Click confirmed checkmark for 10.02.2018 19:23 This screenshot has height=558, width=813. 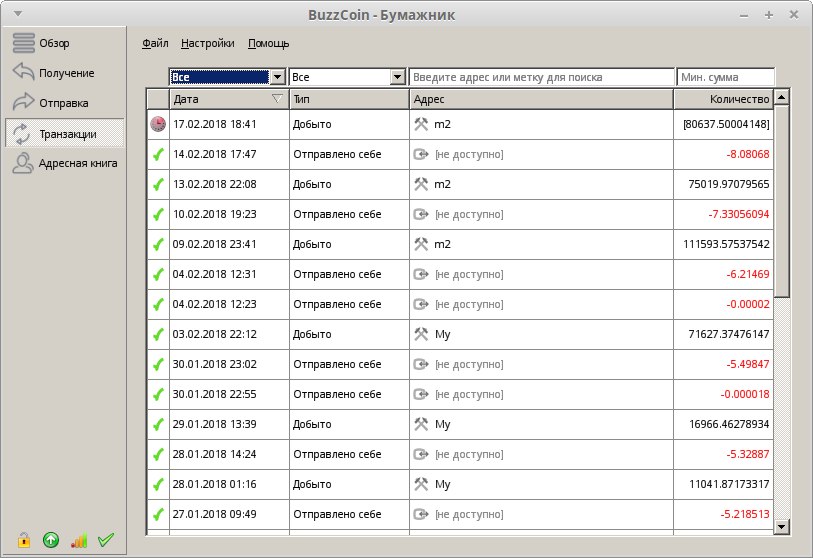click(x=158, y=214)
